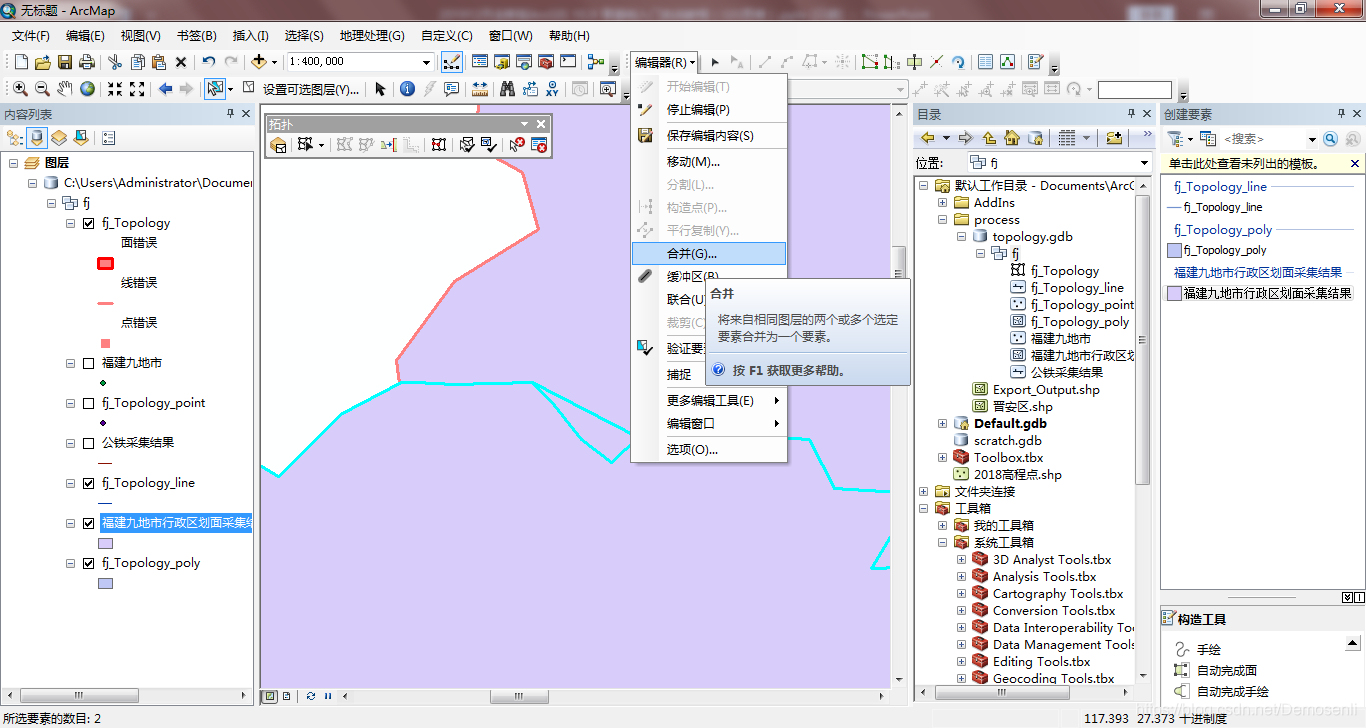Open the 书签(B) menu
Viewport: 1366px width, 728px height.
(x=197, y=36)
